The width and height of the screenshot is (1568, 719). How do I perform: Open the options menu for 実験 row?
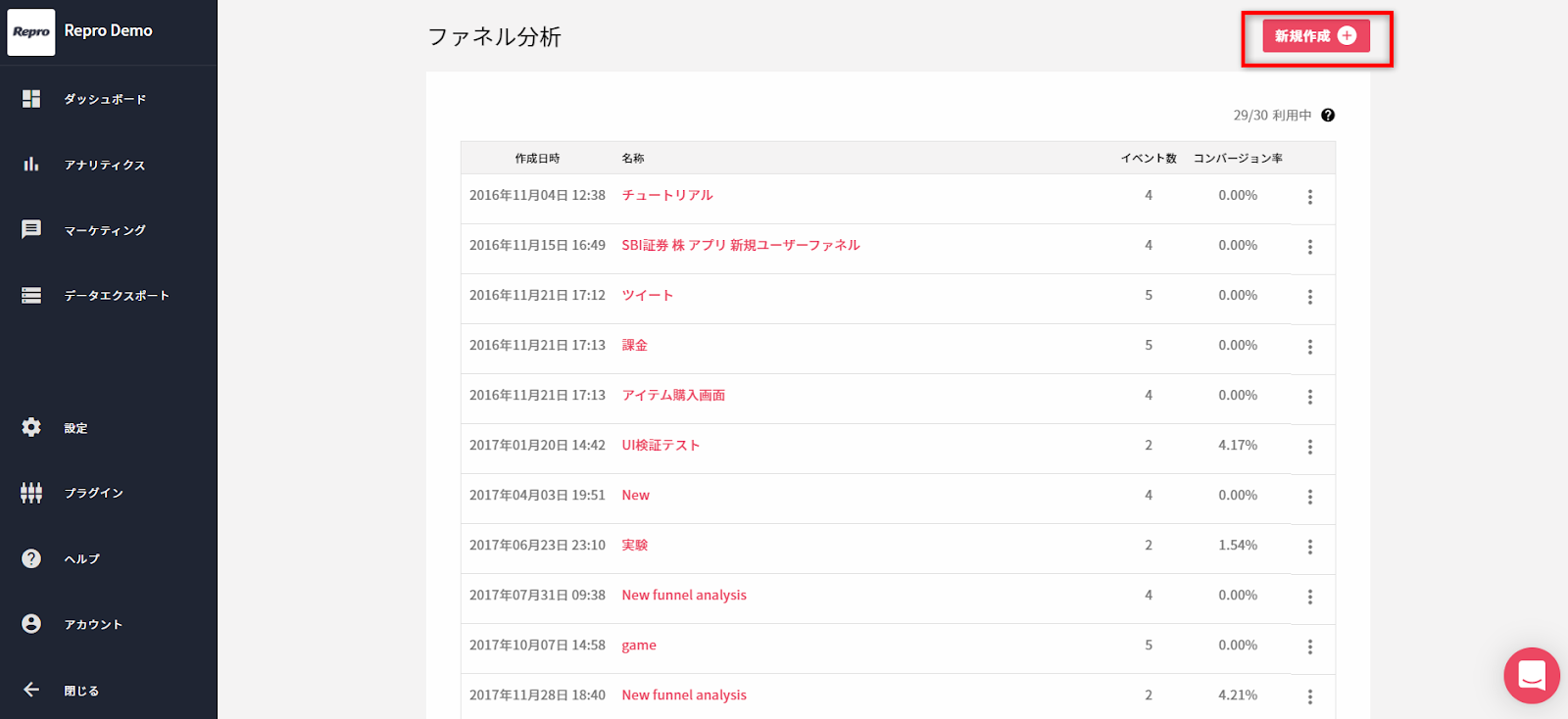pyautogui.click(x=1310, y=547)
